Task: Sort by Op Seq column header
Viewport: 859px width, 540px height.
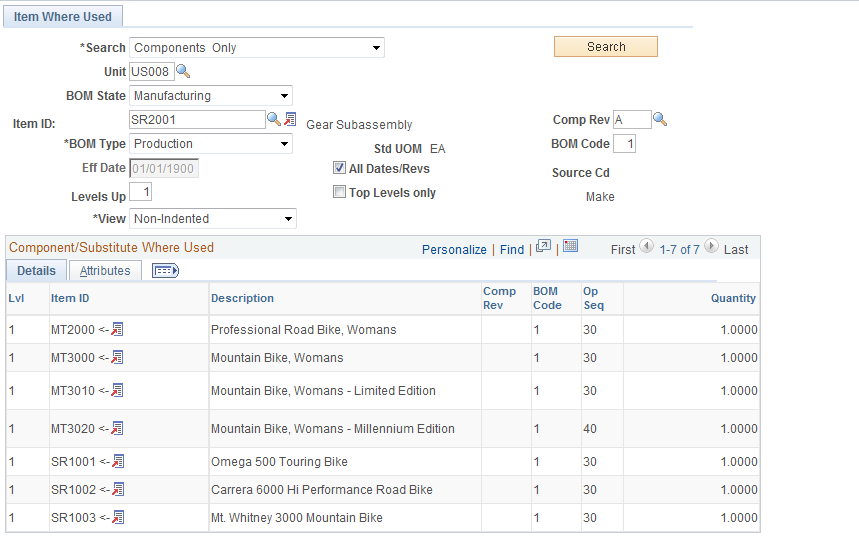Action: coord(593,298)
